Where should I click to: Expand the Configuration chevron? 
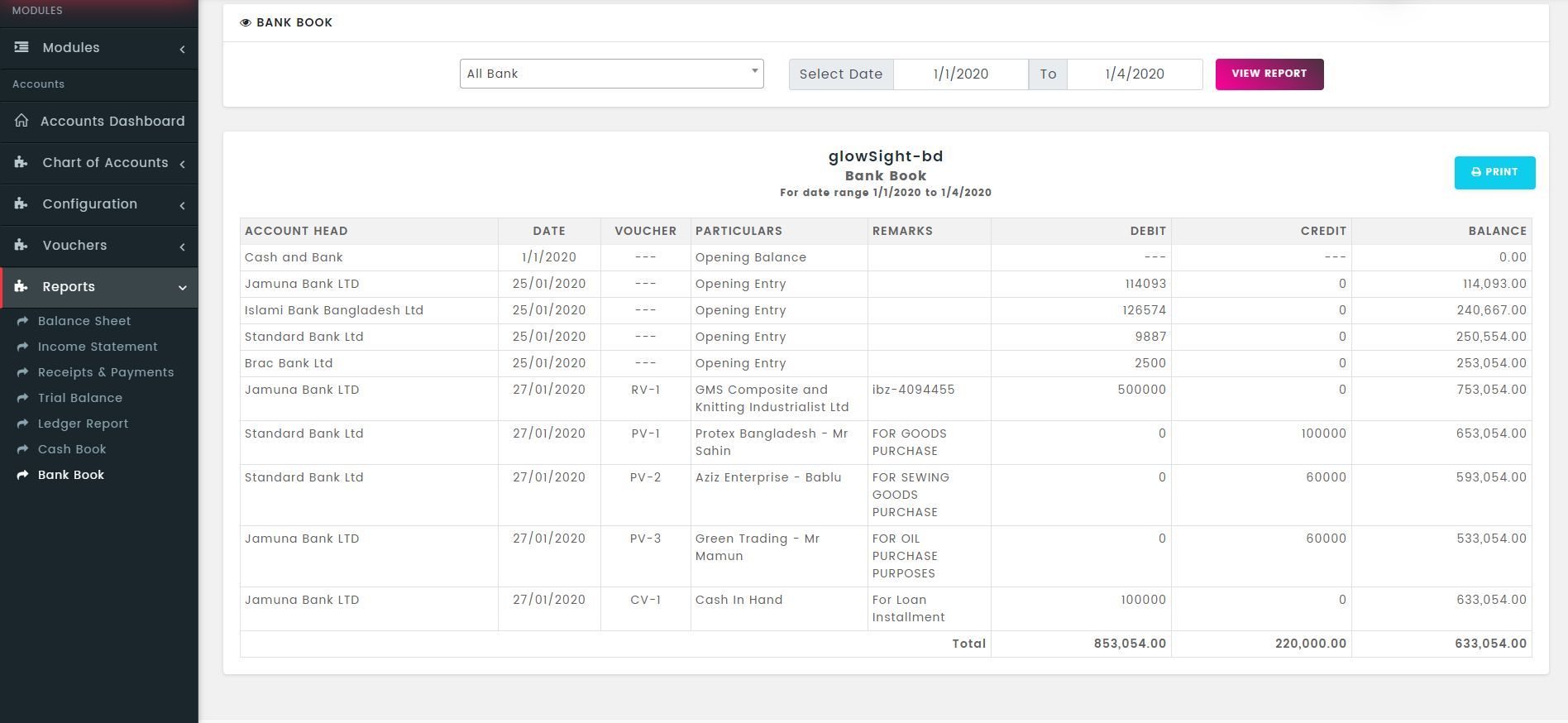182,205
